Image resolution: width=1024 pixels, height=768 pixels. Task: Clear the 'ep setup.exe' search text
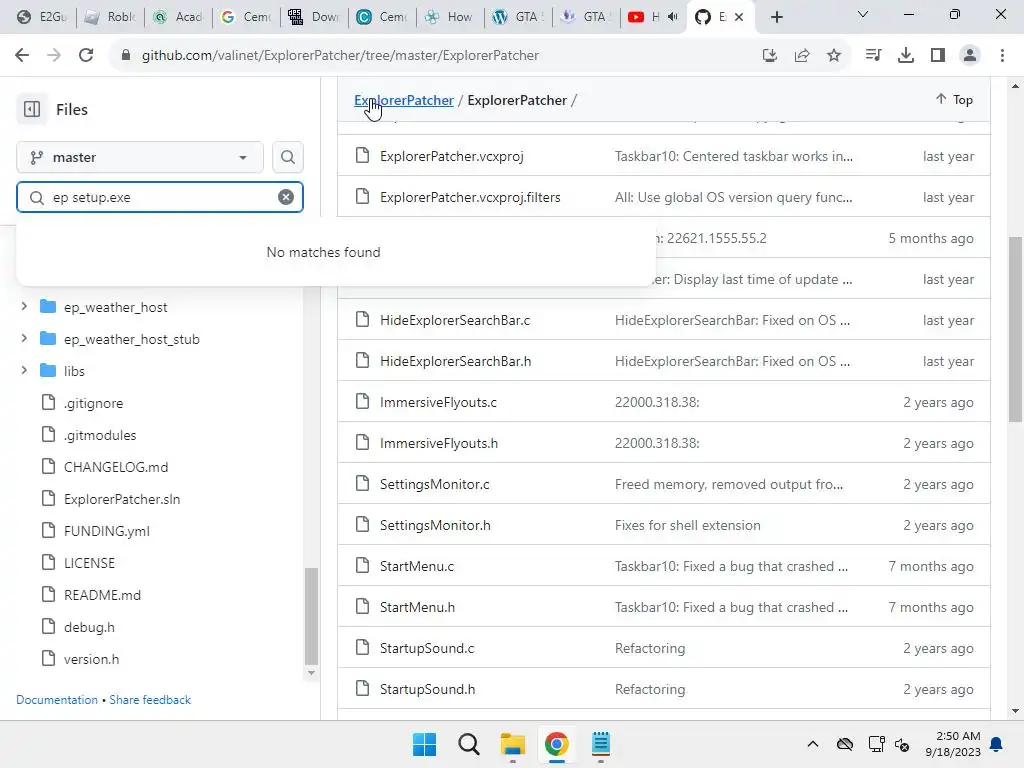click(286, 197)
